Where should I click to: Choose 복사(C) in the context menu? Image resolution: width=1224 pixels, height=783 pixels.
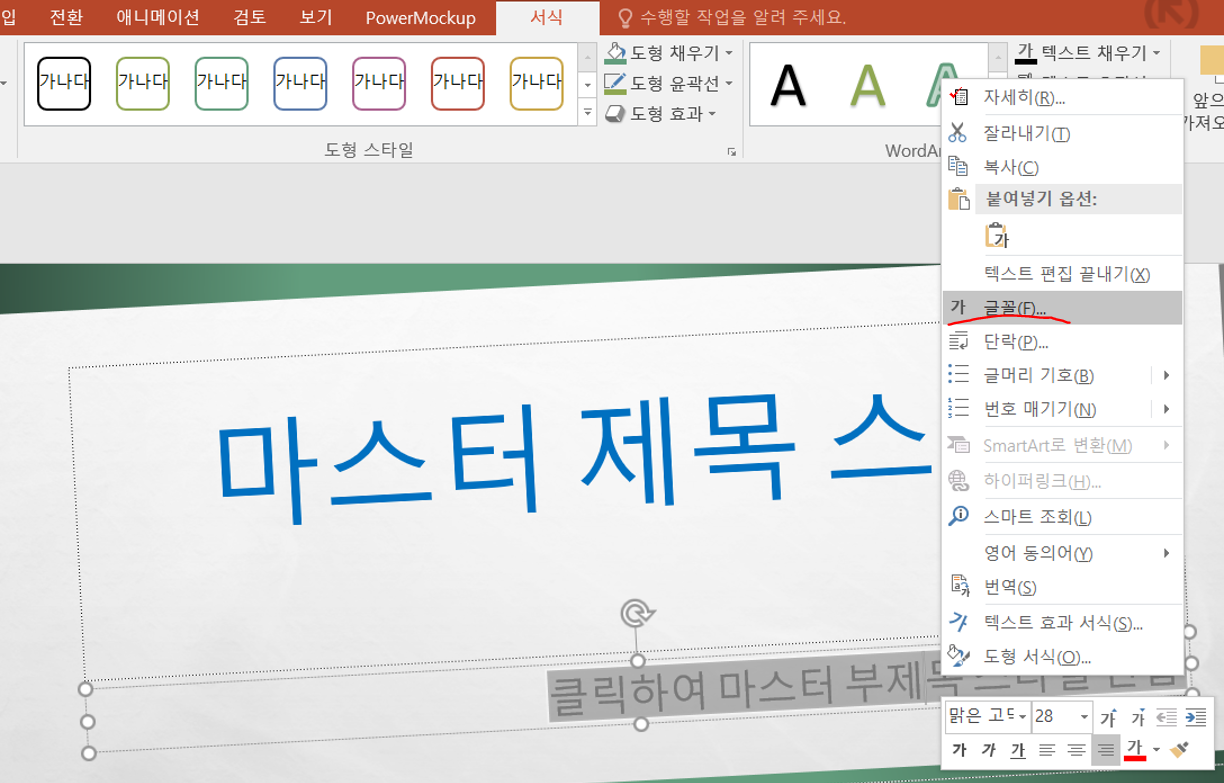point(1063,167)
